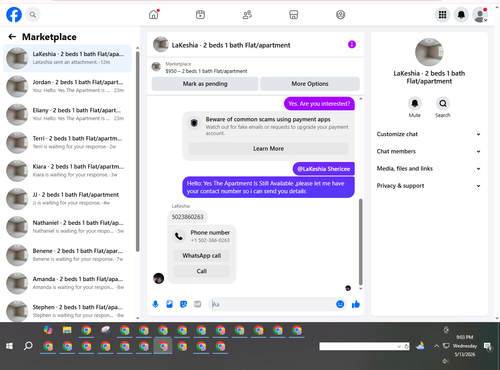Open Benene conversation in list
Screen dimensions: 500x370
coord(68,255)
